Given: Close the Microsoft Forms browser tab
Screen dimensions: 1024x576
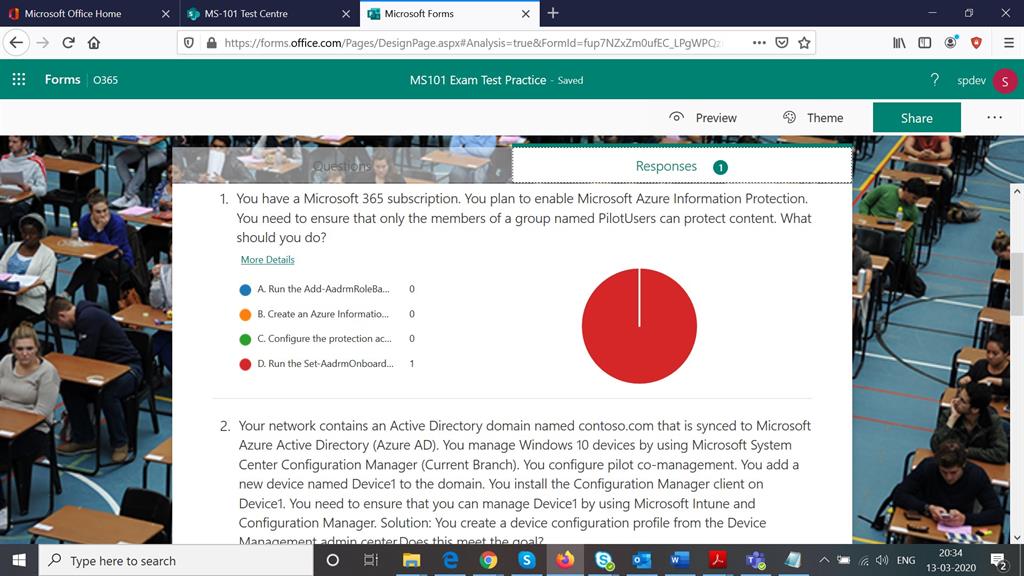Looking at the screenshot, I should click(x=526, y=14).
